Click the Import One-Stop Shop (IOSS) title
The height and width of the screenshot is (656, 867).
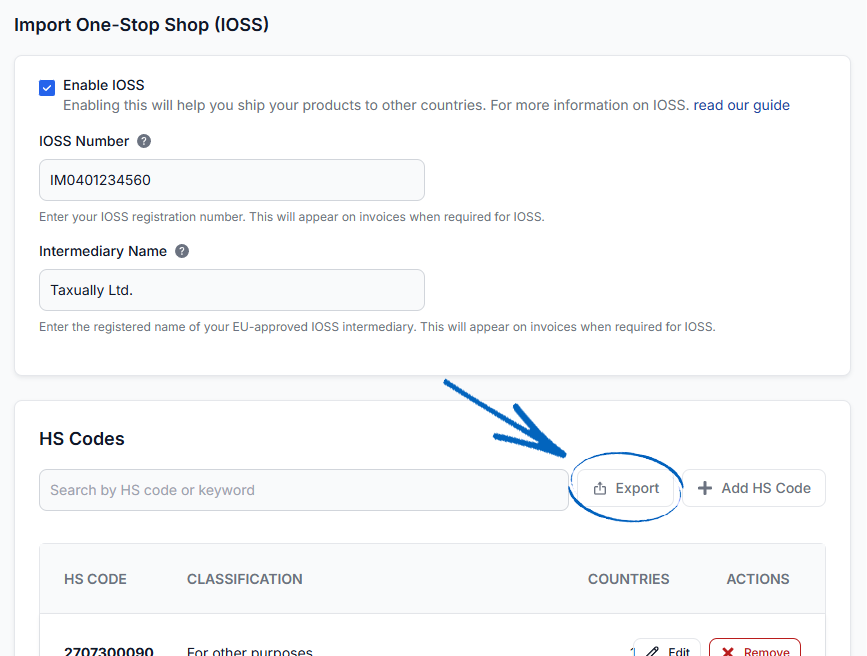pyautogui.click(x=142, y=25)
